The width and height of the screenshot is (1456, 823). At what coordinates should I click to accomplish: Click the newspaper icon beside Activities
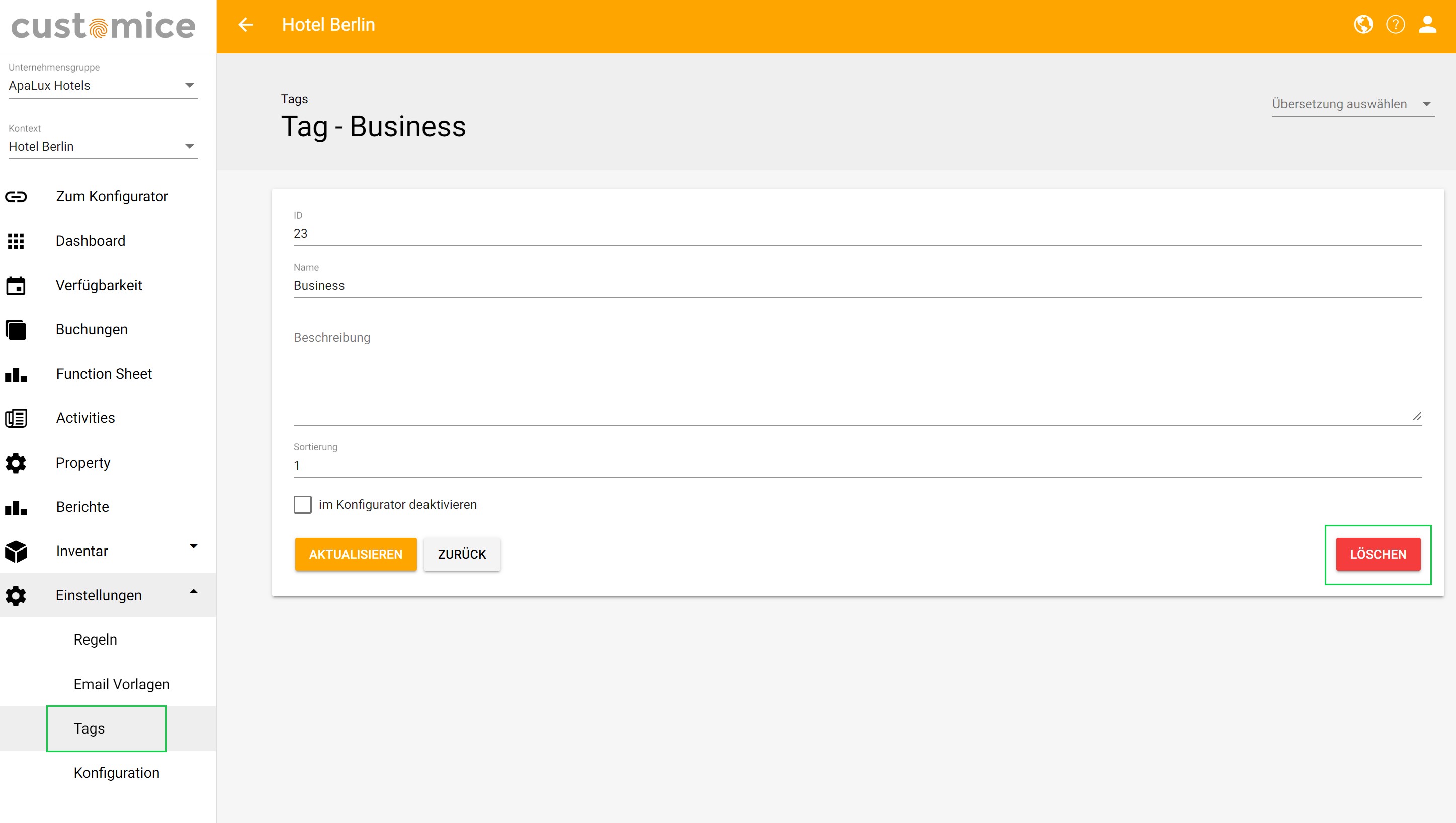tap(16, 418)
